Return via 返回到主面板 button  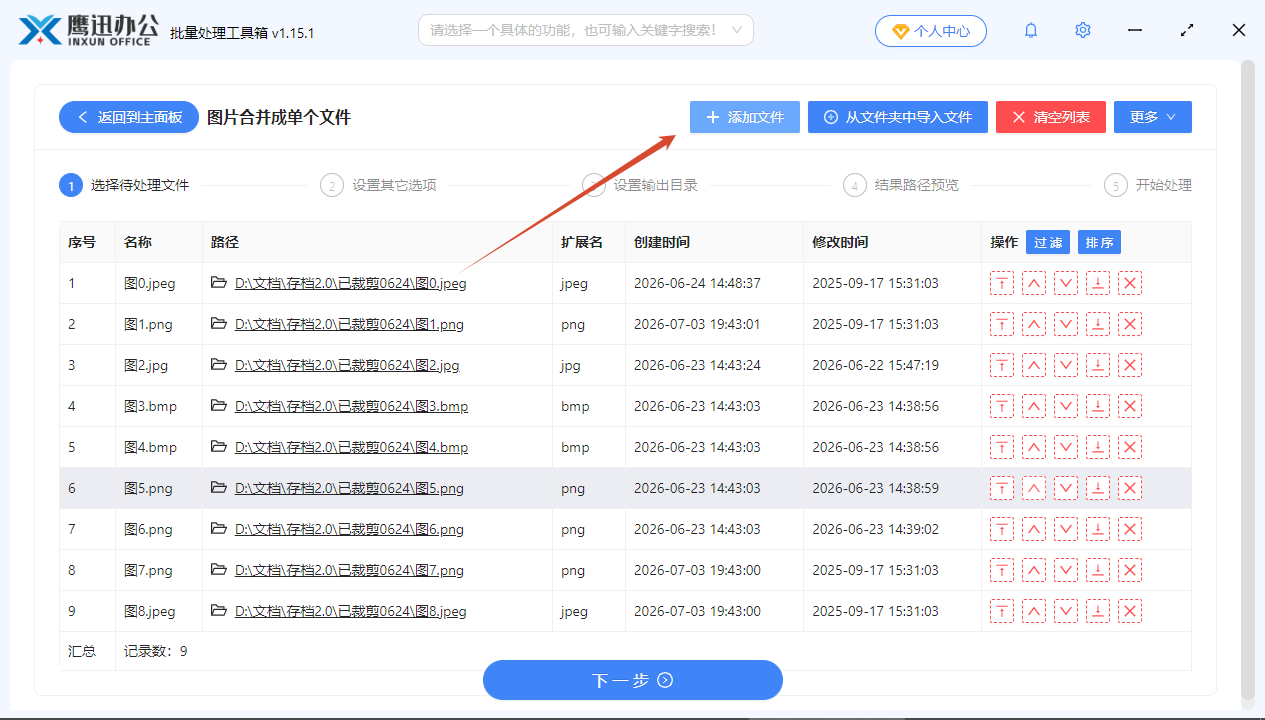pyautogui.click(x=129, y=117)
